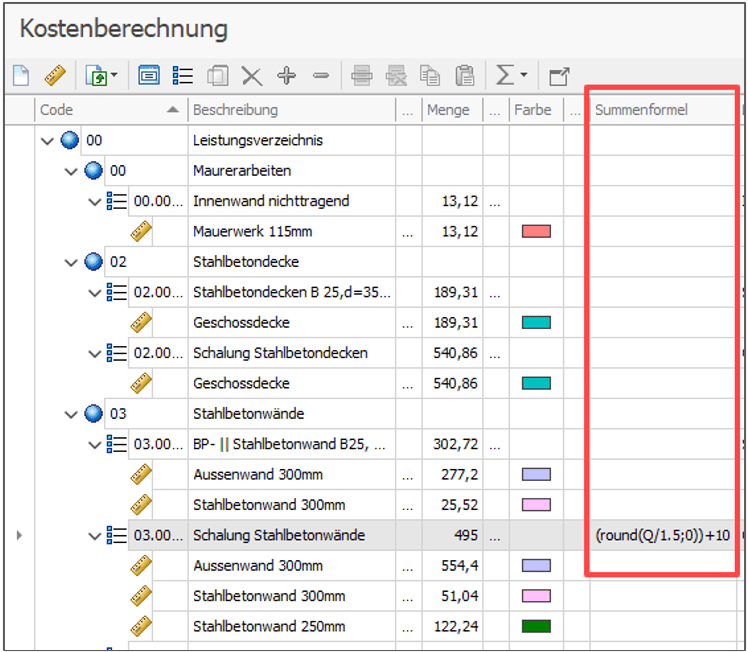Click the paste clipboard icon
The width and height of the screenshot is (748, 652).
point(465,75)
